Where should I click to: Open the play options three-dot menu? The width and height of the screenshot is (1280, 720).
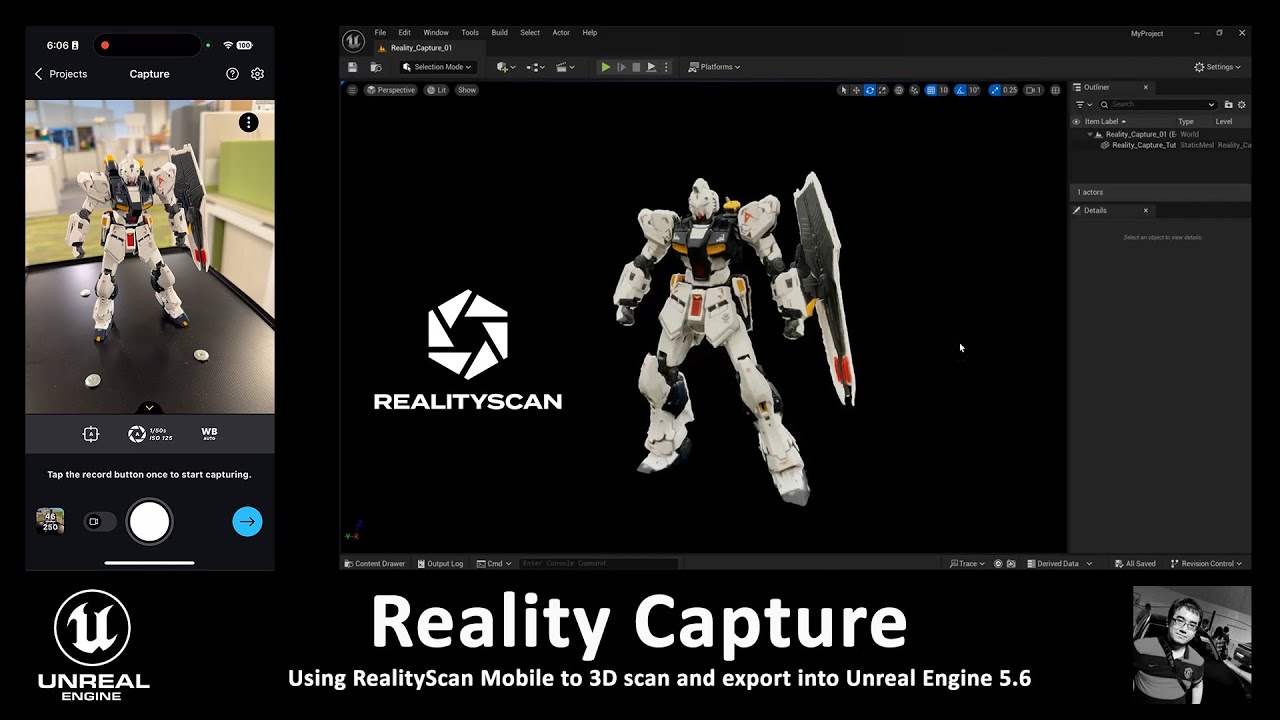click(666, 67)
